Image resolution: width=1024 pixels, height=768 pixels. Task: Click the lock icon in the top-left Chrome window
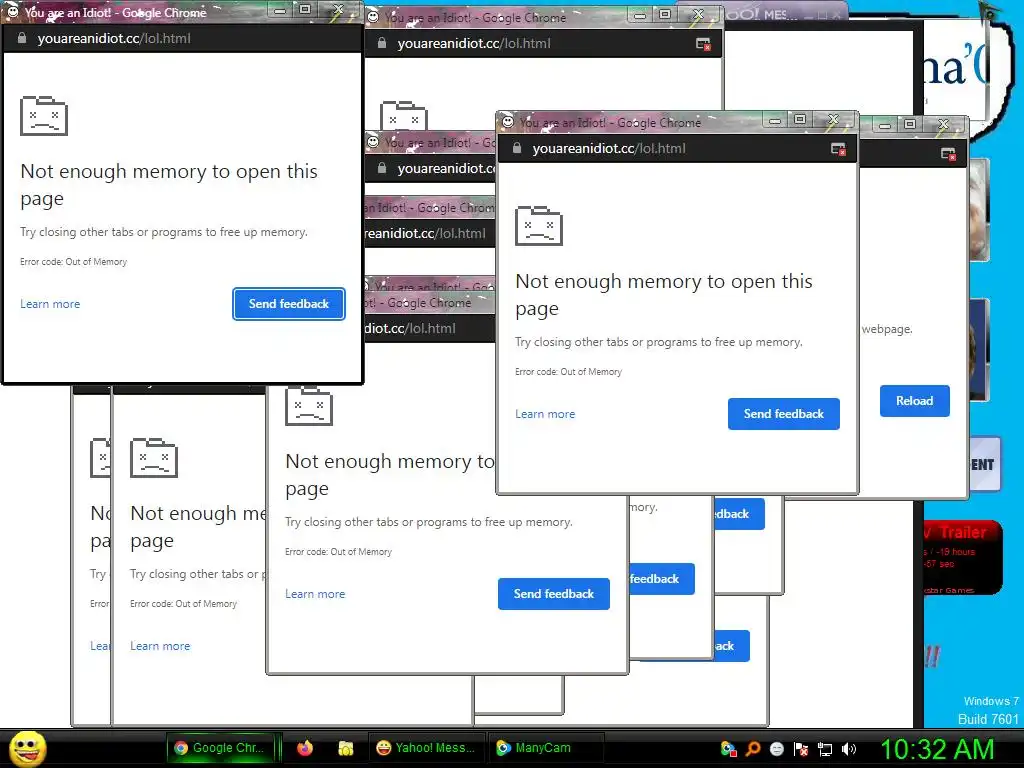click(x=22, y=39)
